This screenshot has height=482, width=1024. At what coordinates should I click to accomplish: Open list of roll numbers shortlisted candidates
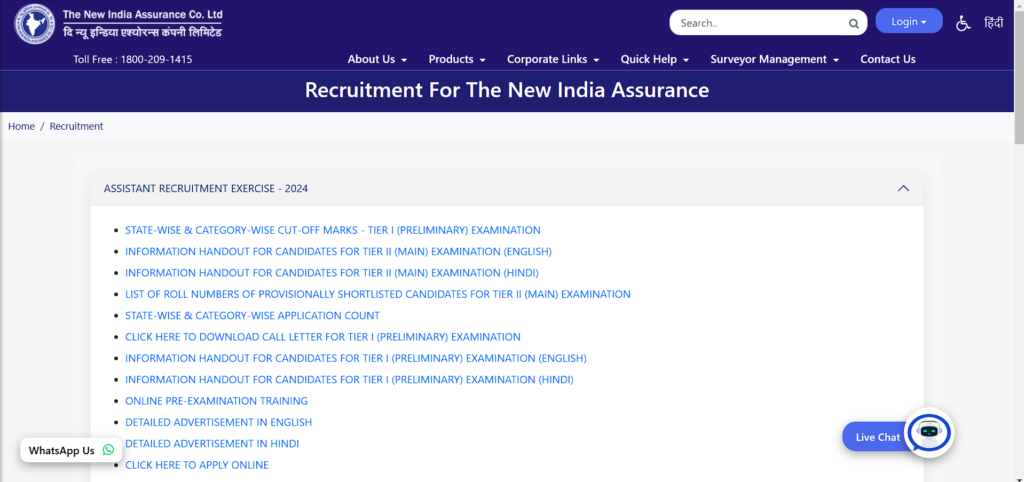(x=378, y=295)
